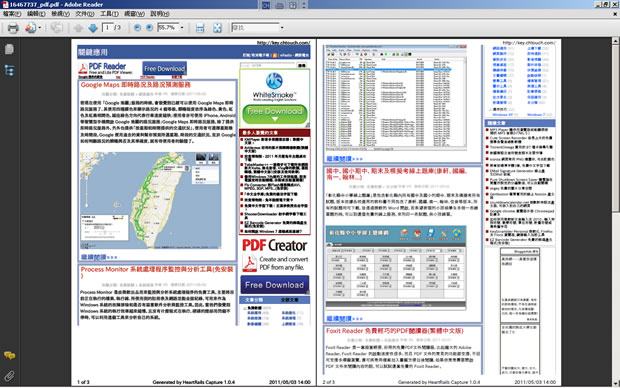The width and height of the screenshot is (620, 388).
Task: Click the vertical scrollbar down arrow
Action: coord(616,383)
